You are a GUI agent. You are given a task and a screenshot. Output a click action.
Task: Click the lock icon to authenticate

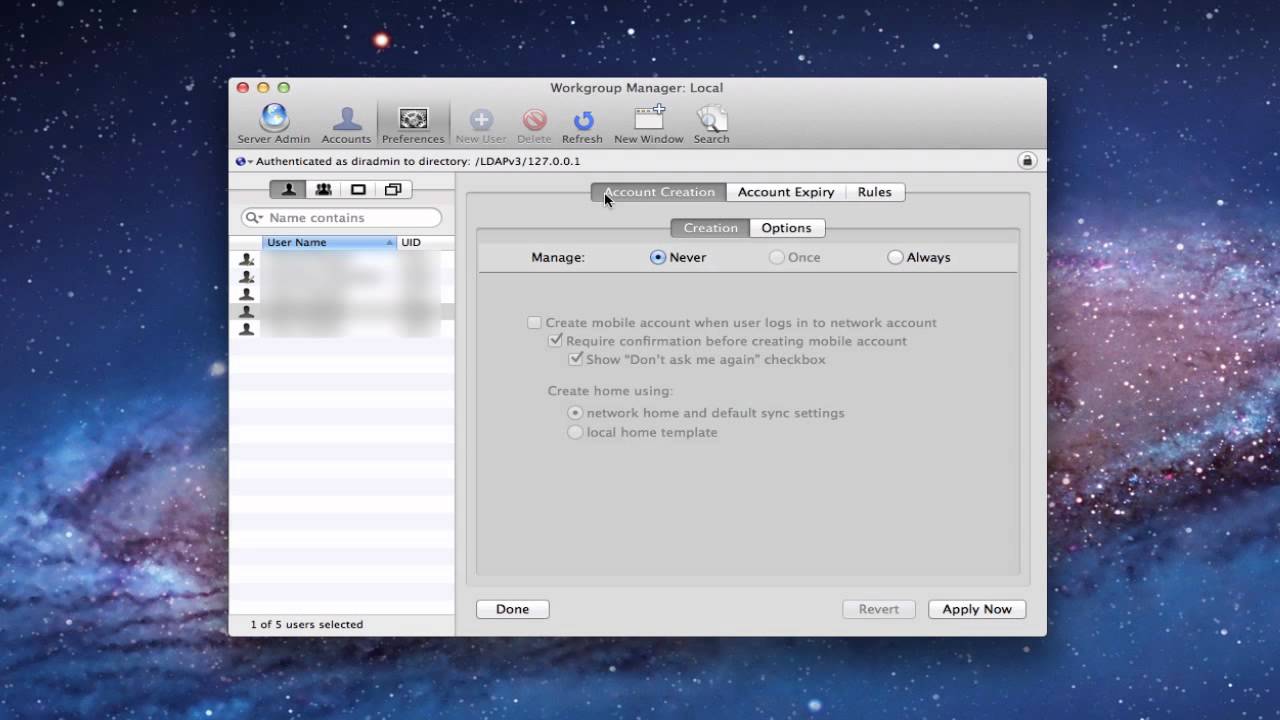pos(1026,161)
